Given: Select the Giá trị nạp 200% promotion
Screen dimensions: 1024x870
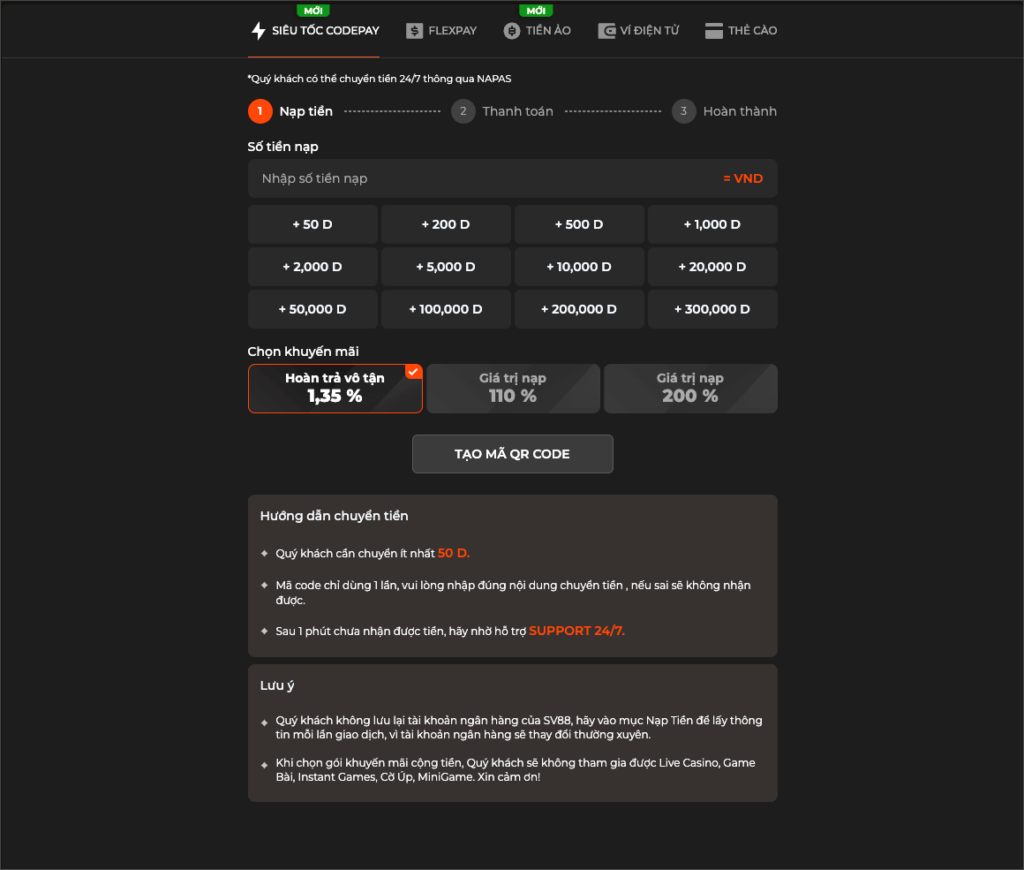Looking at the screenshot, I should click(x=690, y=388).
